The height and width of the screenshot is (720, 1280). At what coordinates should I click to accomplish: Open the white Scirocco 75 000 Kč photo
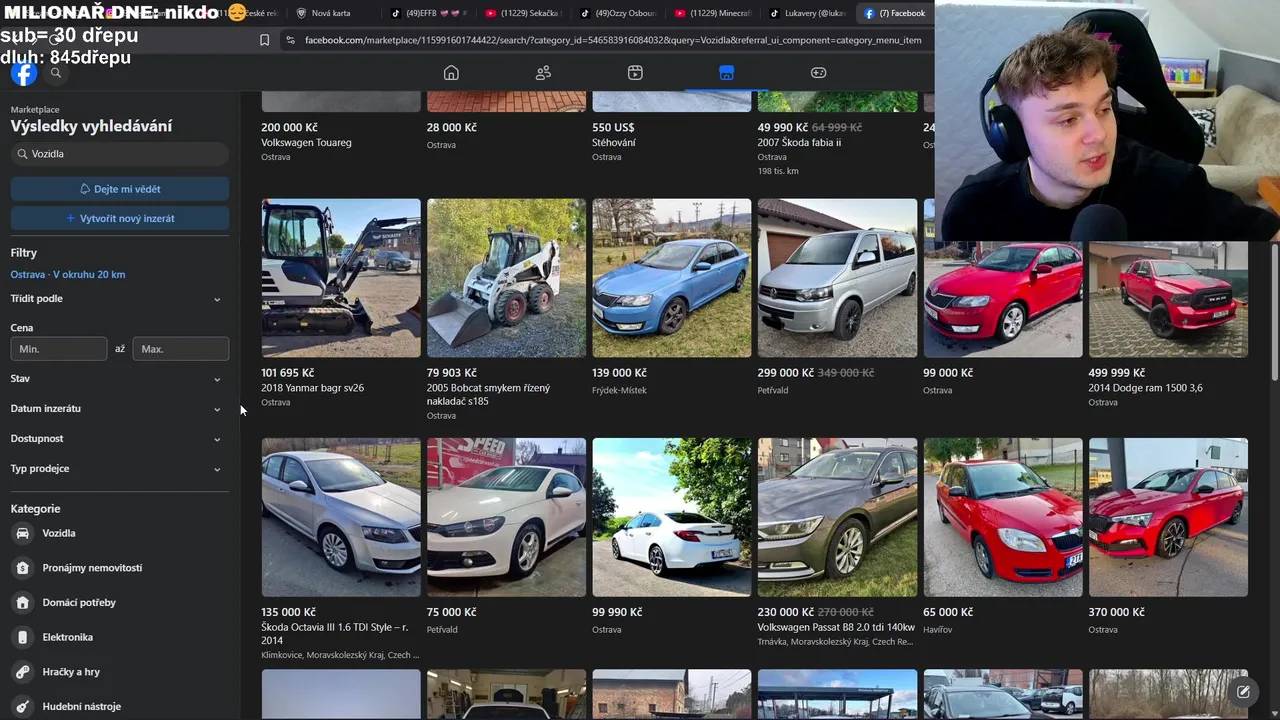[x=507, y=517]
